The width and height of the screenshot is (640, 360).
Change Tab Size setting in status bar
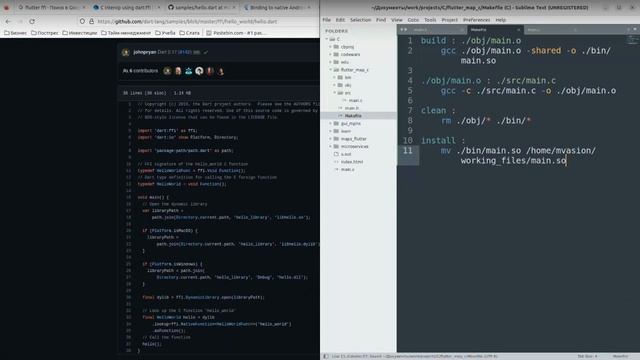[587, 356]
